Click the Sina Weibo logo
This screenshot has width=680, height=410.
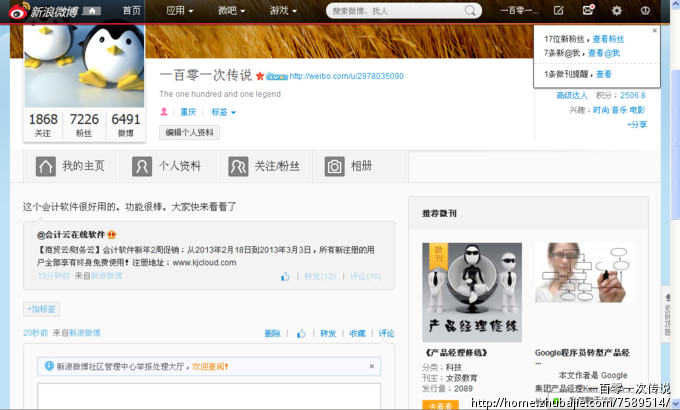tap(43, 11)
